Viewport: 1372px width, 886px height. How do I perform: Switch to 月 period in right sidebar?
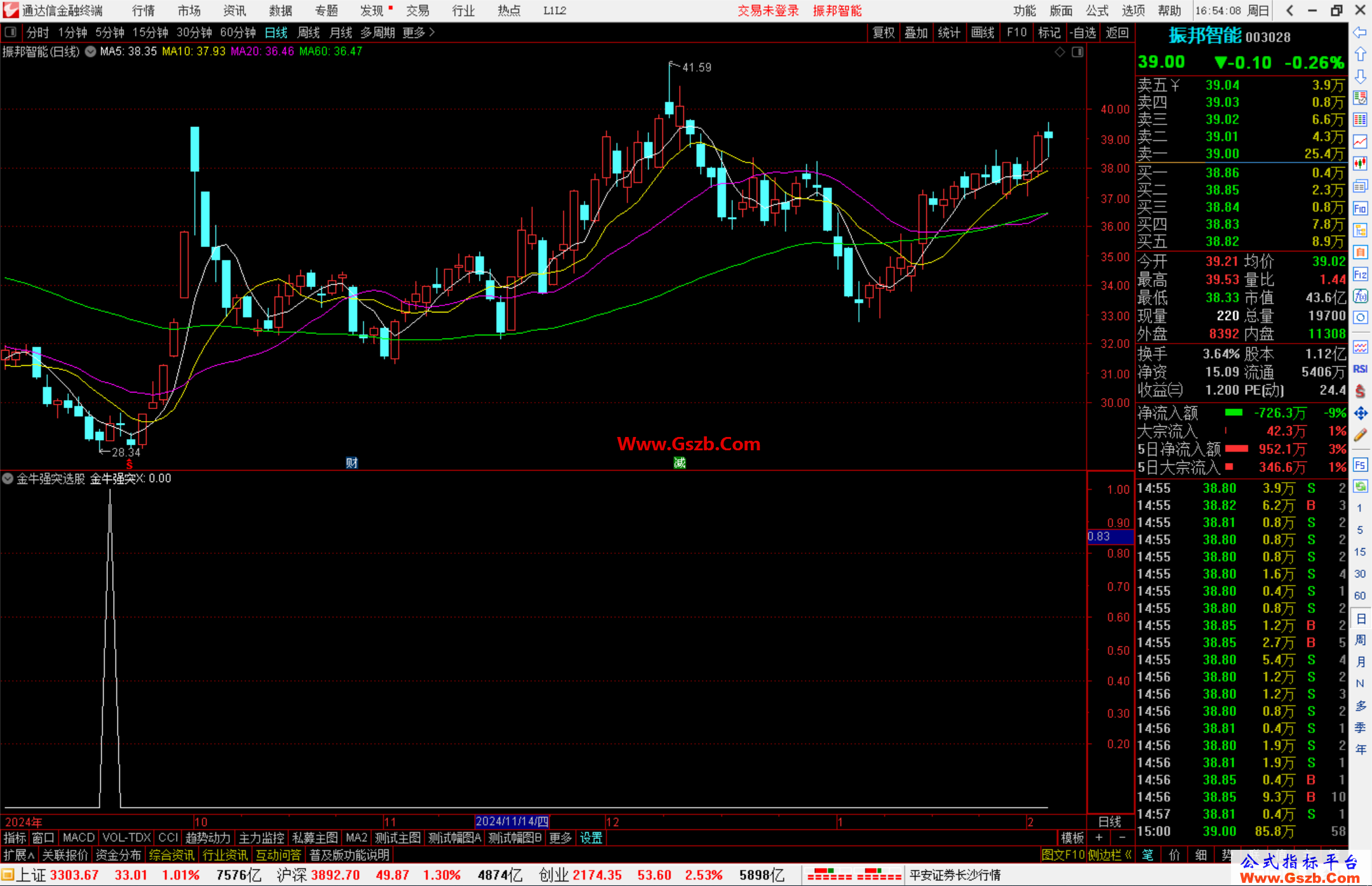click(1360, 662)
